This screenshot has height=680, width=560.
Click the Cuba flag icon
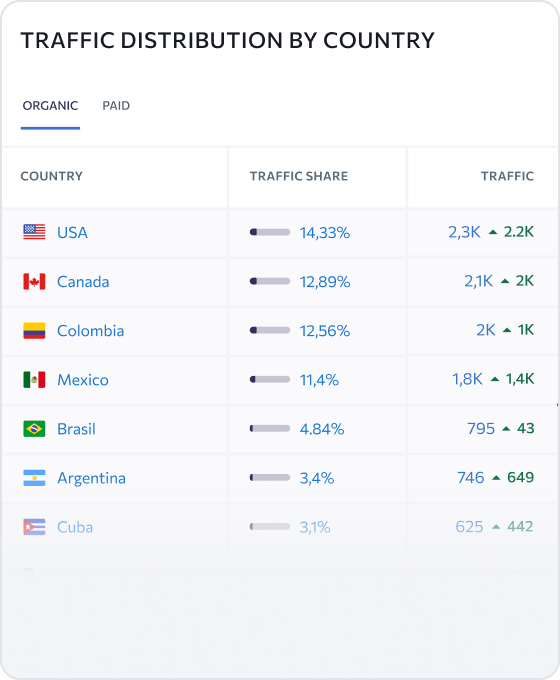(34, 527)
